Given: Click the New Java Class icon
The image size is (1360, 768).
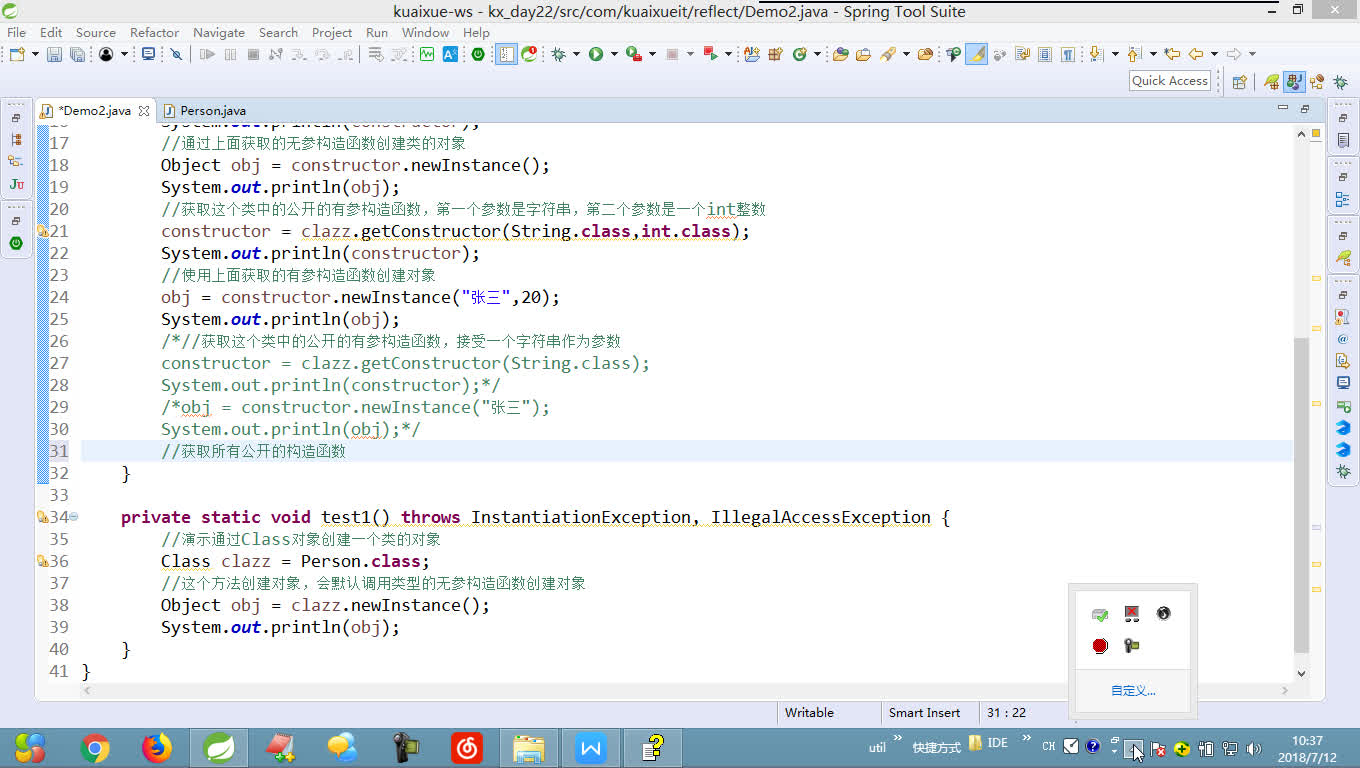Looking at the screenshot, I should point(799,54).
